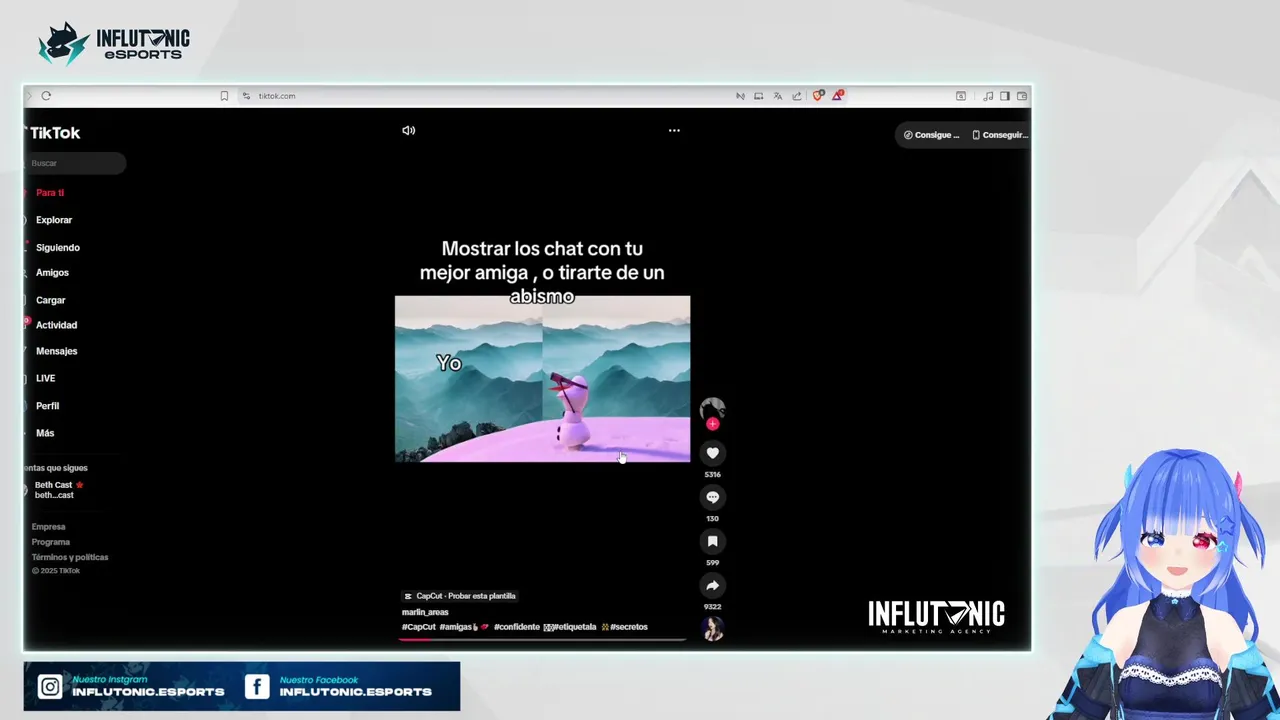
Task: Open the Actividad notifications
Action: pos(56,325)
